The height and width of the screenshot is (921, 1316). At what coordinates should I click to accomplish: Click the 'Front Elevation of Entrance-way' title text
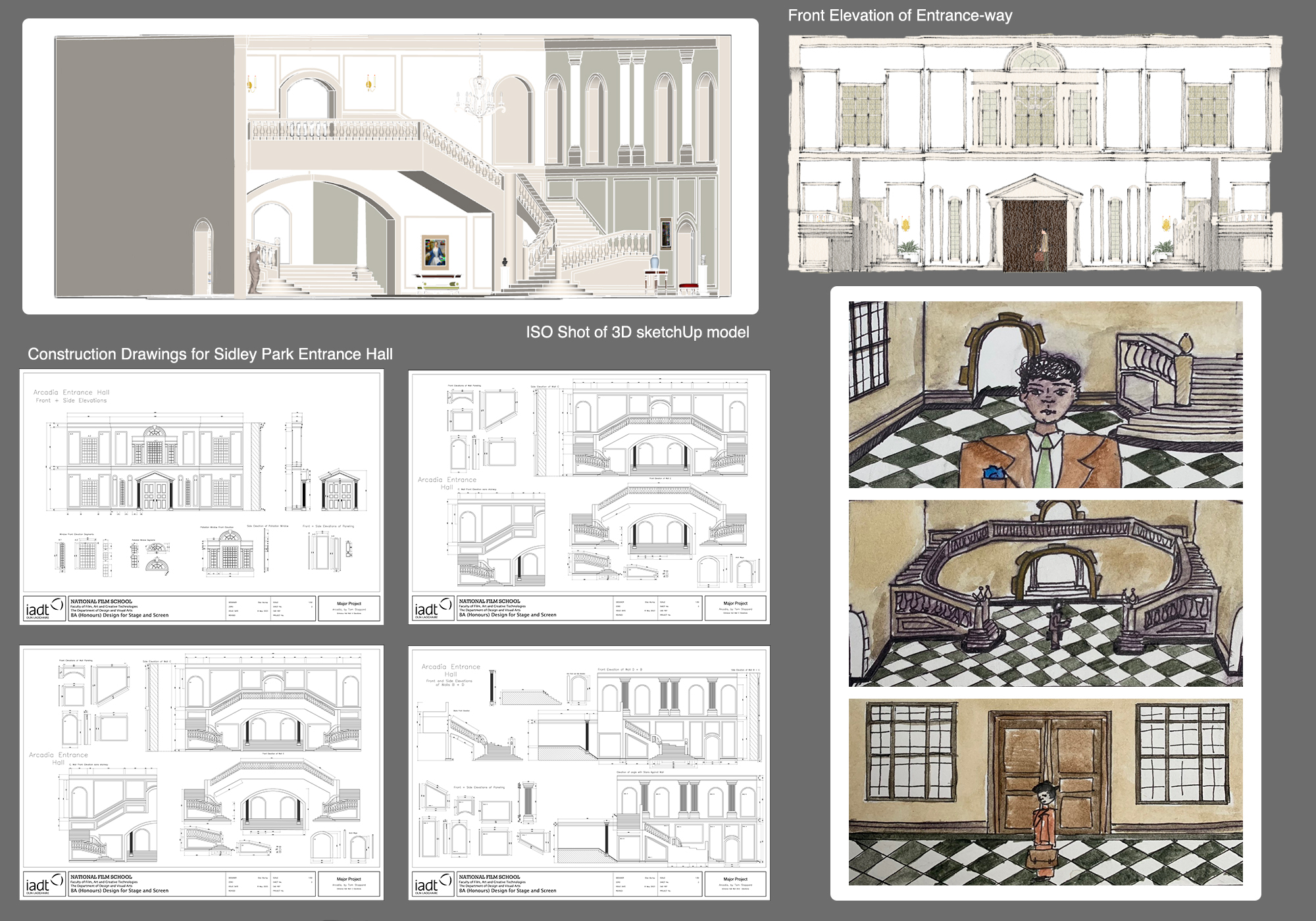[x=899, y=16]
